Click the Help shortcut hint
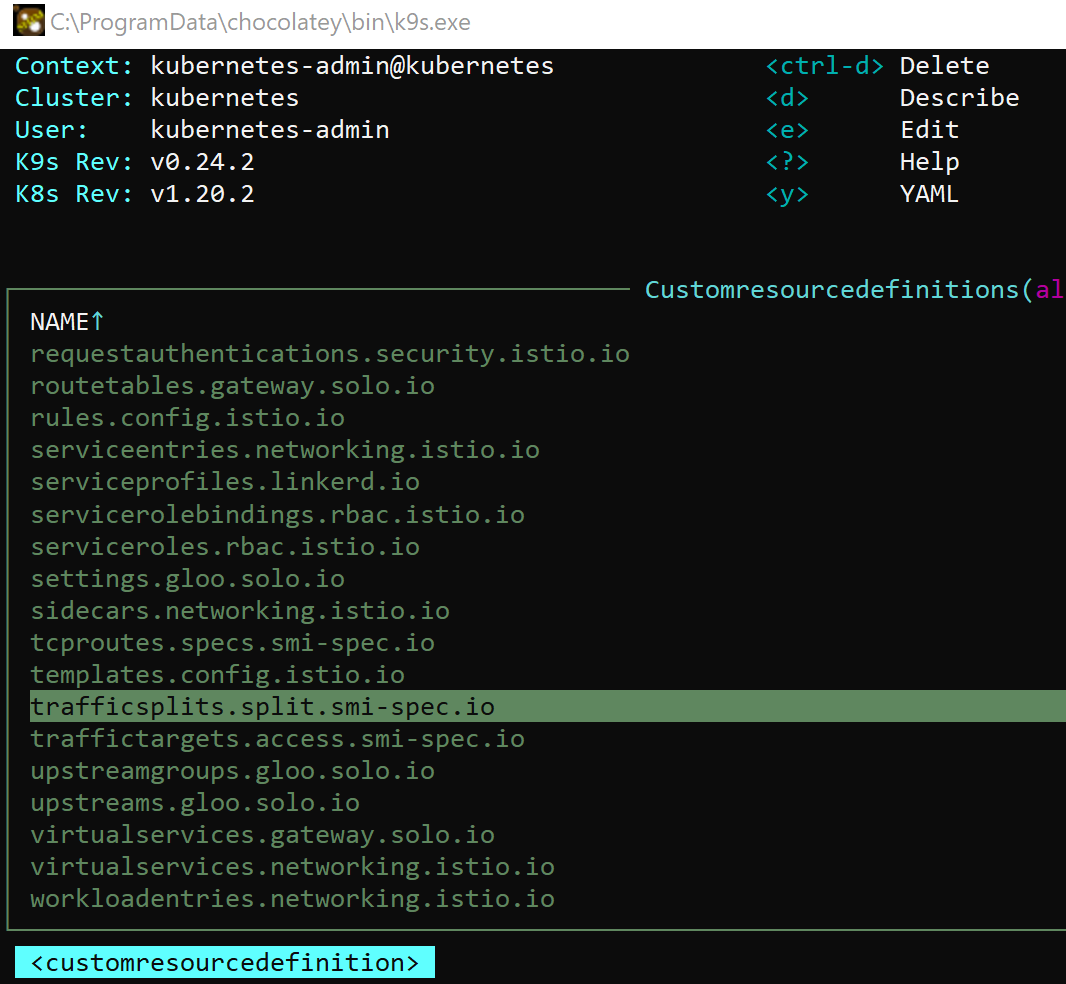 point(929,162)
